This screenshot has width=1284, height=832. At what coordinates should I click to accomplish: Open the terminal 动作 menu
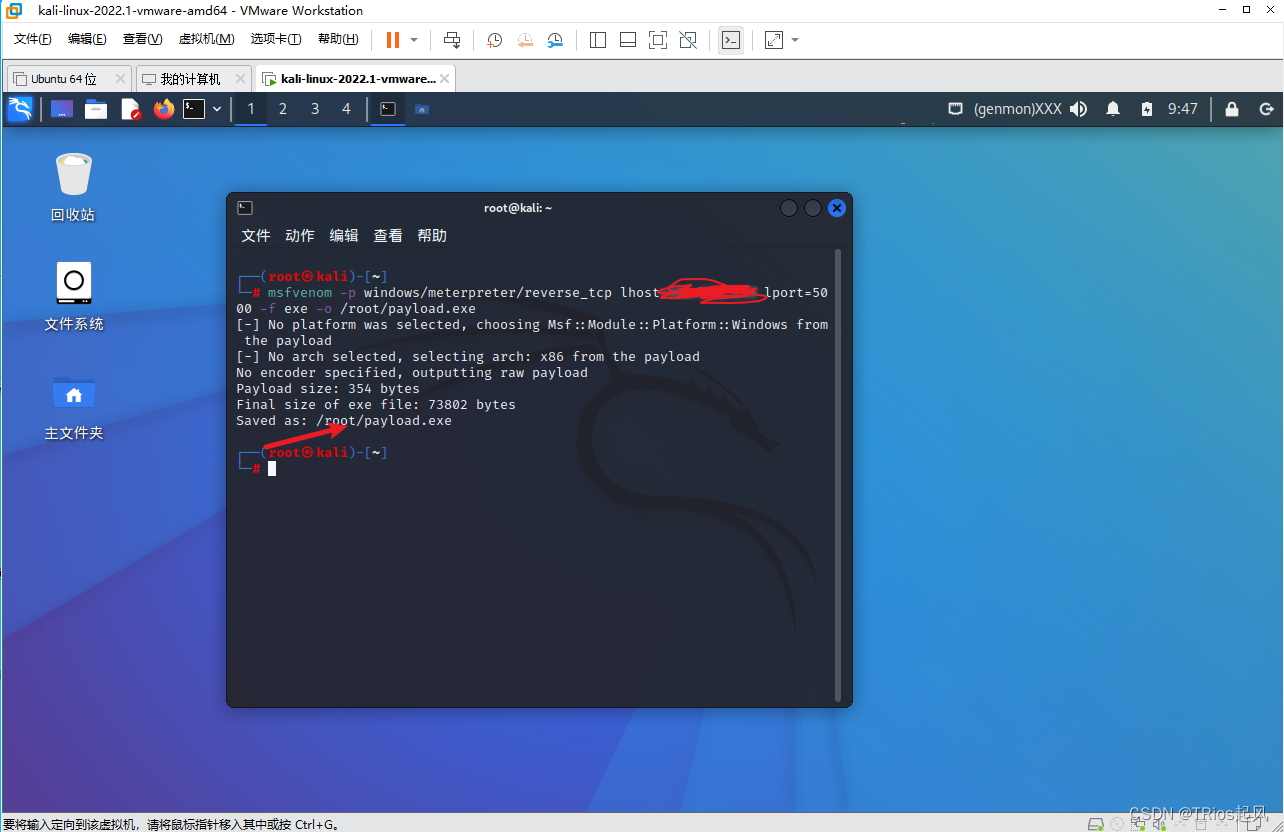(x=300, y=236)
